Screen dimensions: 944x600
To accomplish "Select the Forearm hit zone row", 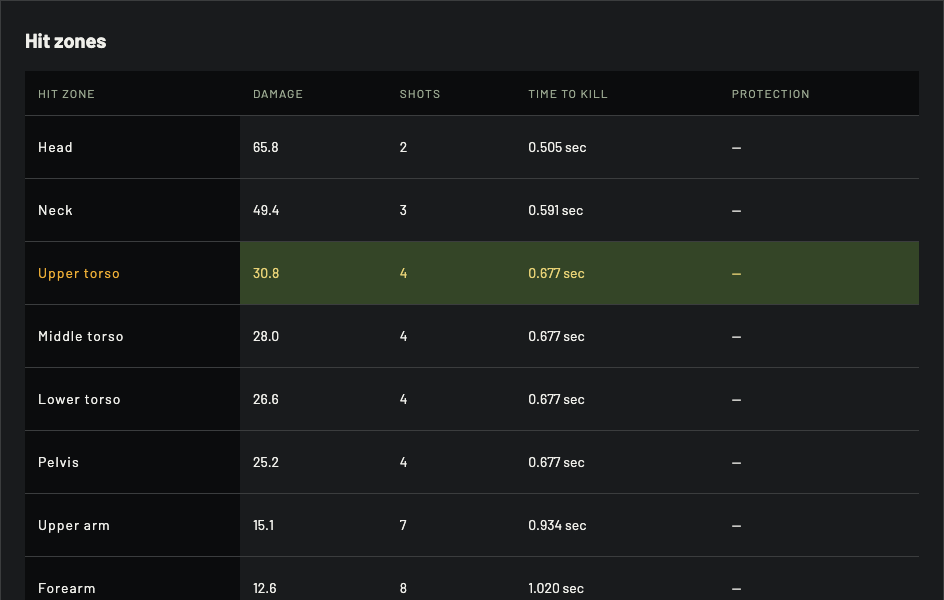I will click(x=471, y=579).
